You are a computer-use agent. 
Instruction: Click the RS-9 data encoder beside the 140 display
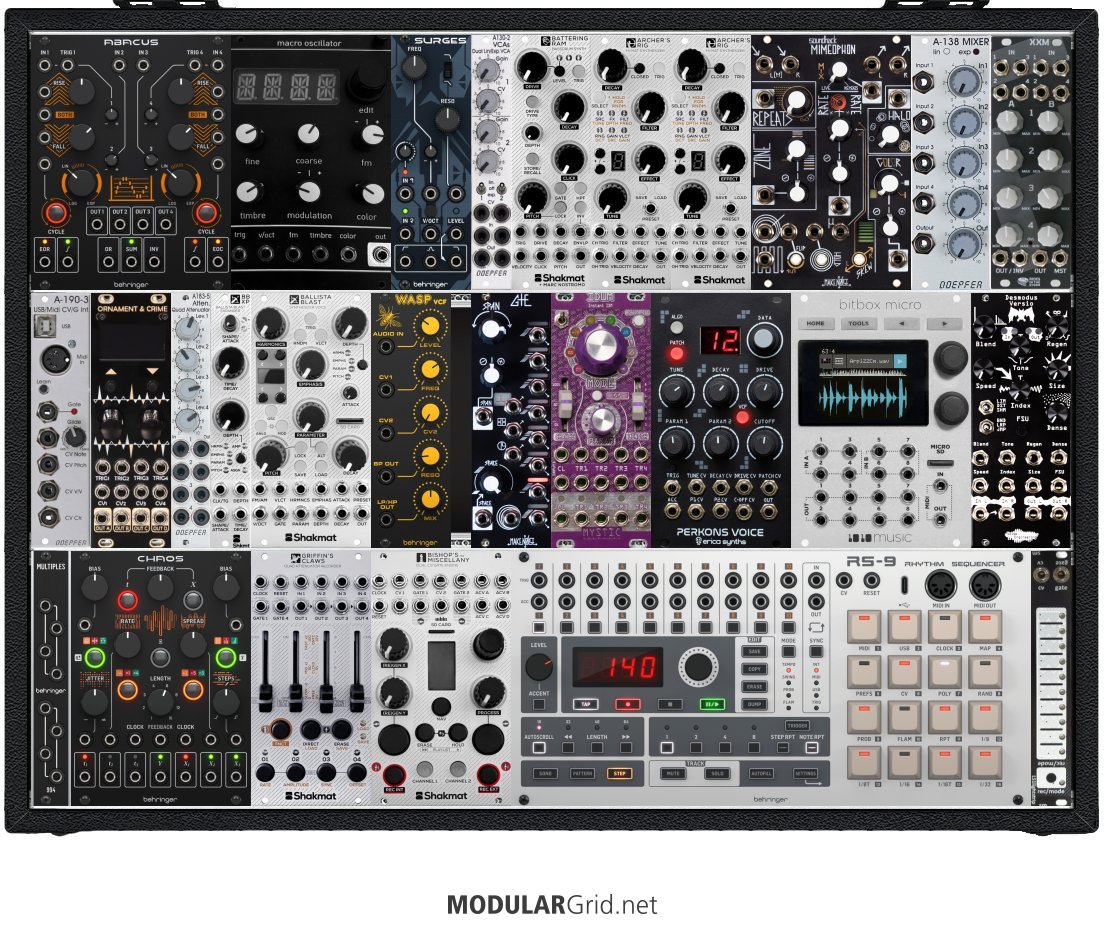pyautogui.click(x=698, y=667)
